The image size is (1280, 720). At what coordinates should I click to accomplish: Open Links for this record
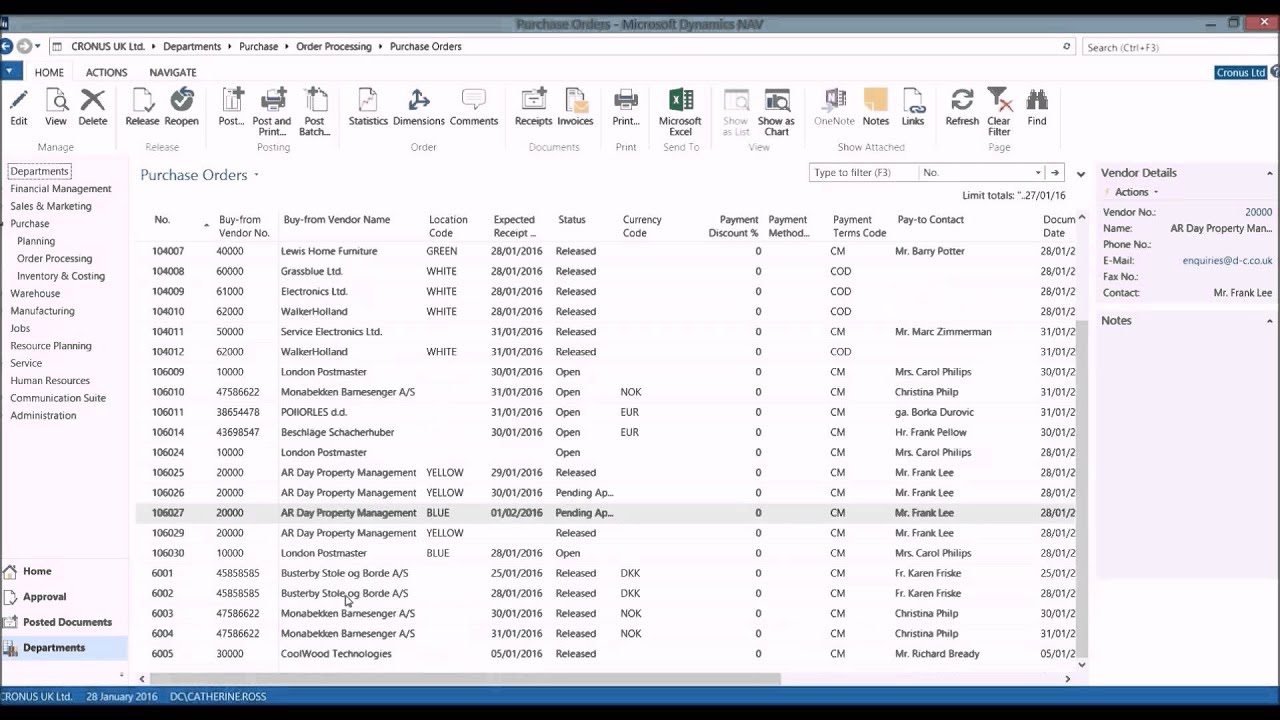(x=913, y=107)
